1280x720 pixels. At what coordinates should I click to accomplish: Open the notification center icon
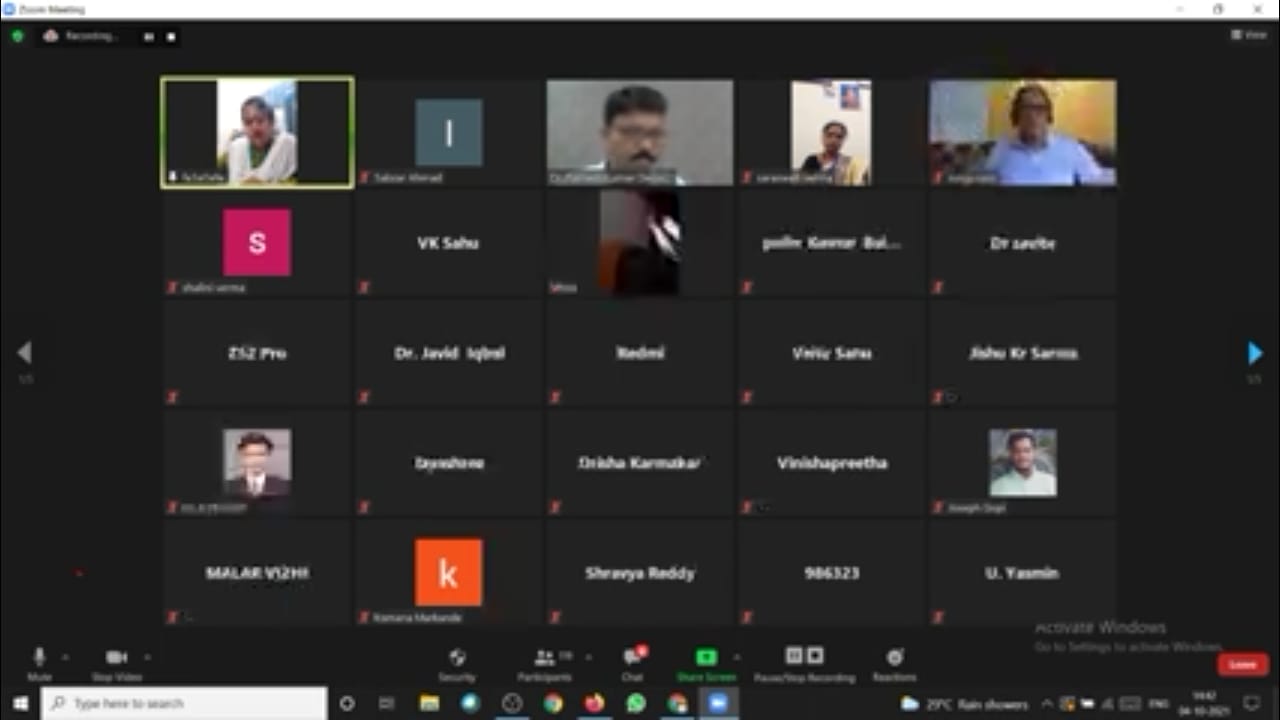pyautogui.click(x=1251, y=704)
